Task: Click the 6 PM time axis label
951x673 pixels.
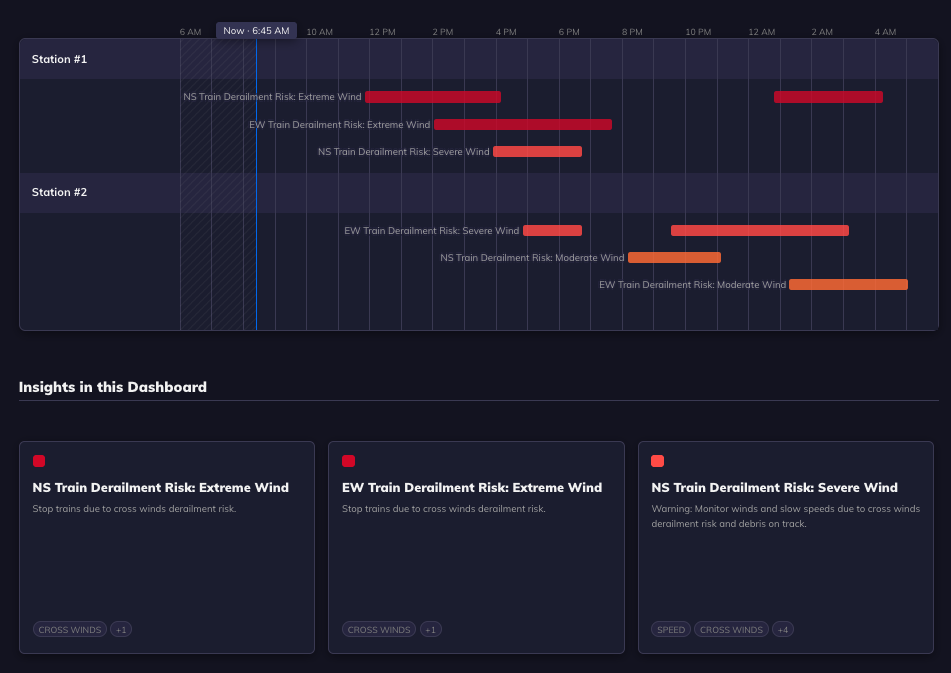Action: [x=569, y=32]
